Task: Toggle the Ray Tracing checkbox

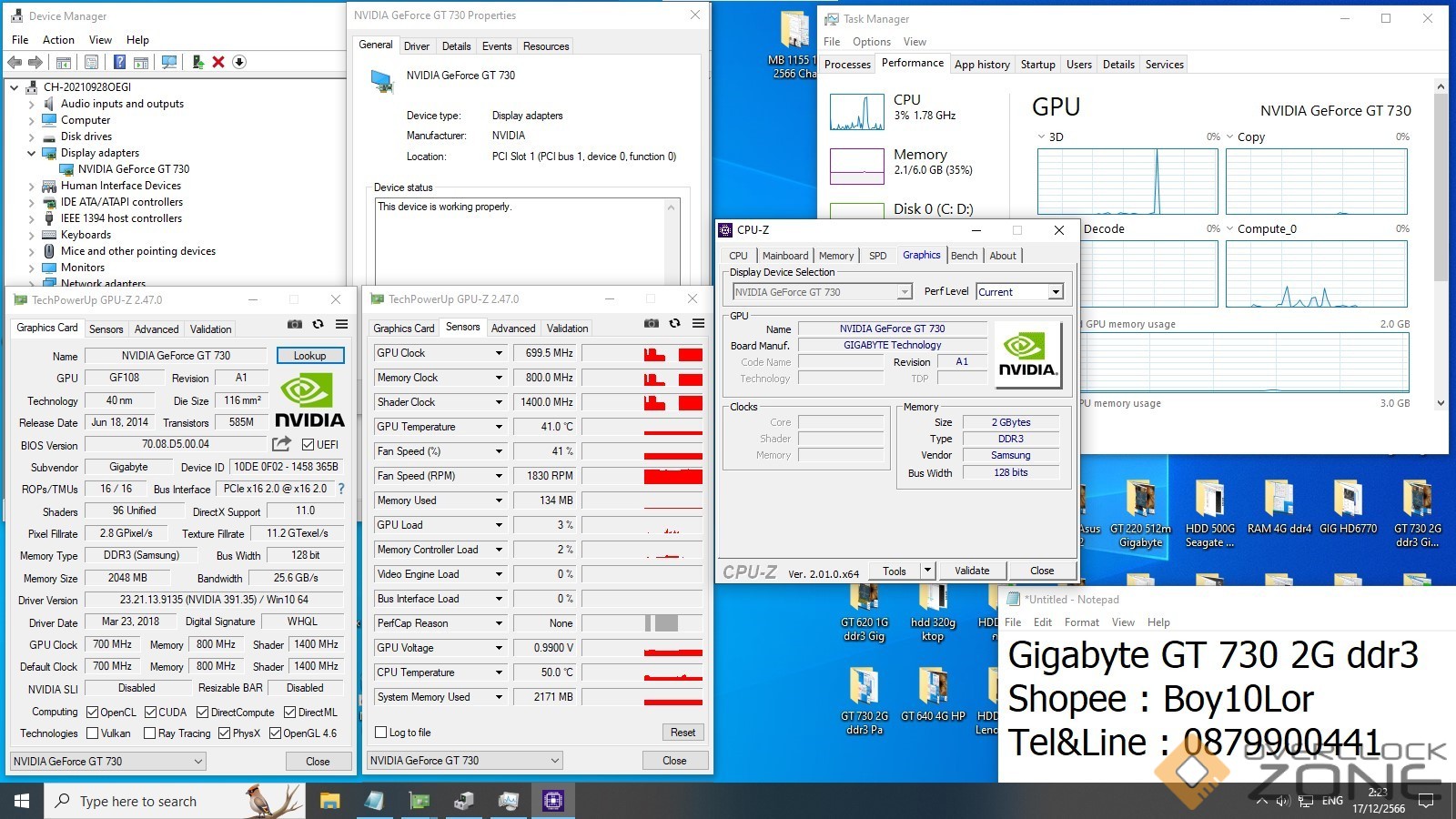Action: click(148, 733)
